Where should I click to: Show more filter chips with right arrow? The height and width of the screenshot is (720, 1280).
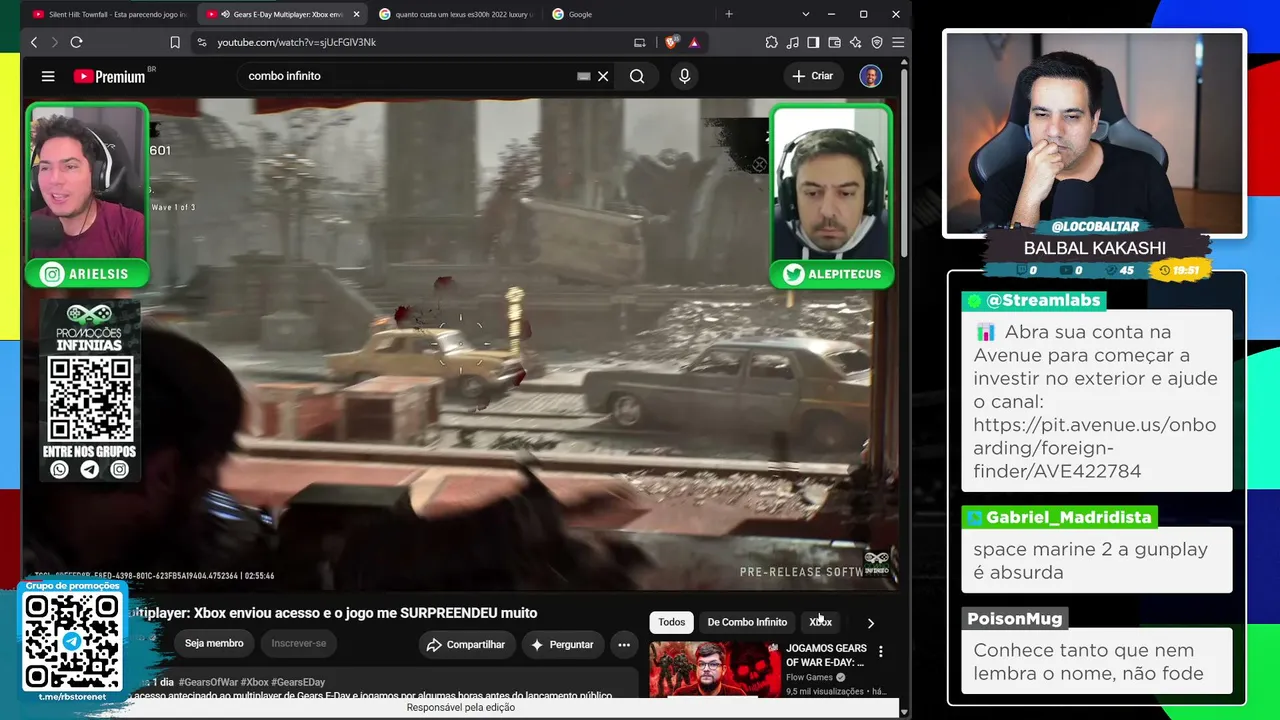tap(871, 622)
